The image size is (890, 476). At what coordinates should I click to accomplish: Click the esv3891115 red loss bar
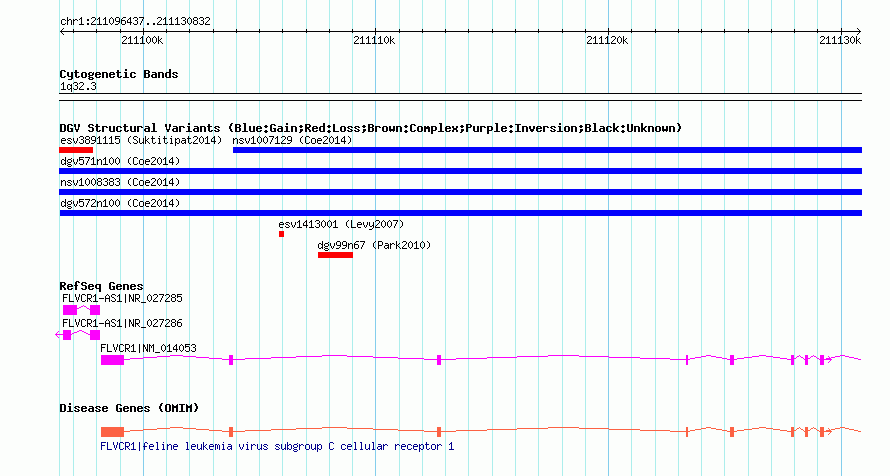point(76,150)
